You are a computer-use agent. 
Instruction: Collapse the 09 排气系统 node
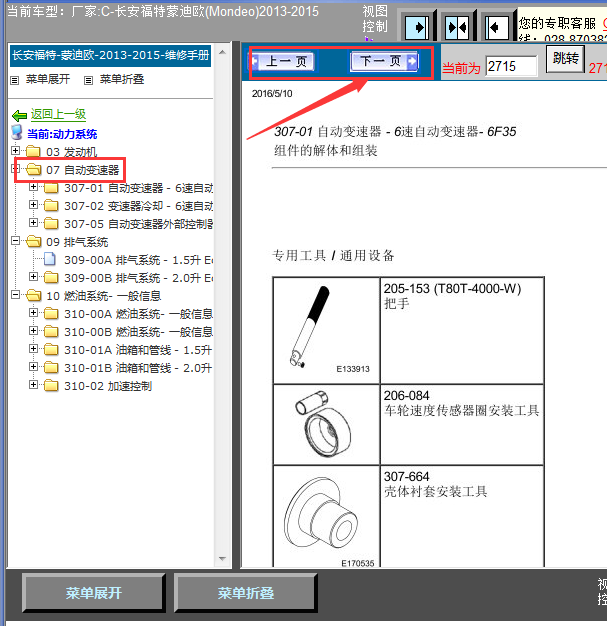click(x=15, y=240)
